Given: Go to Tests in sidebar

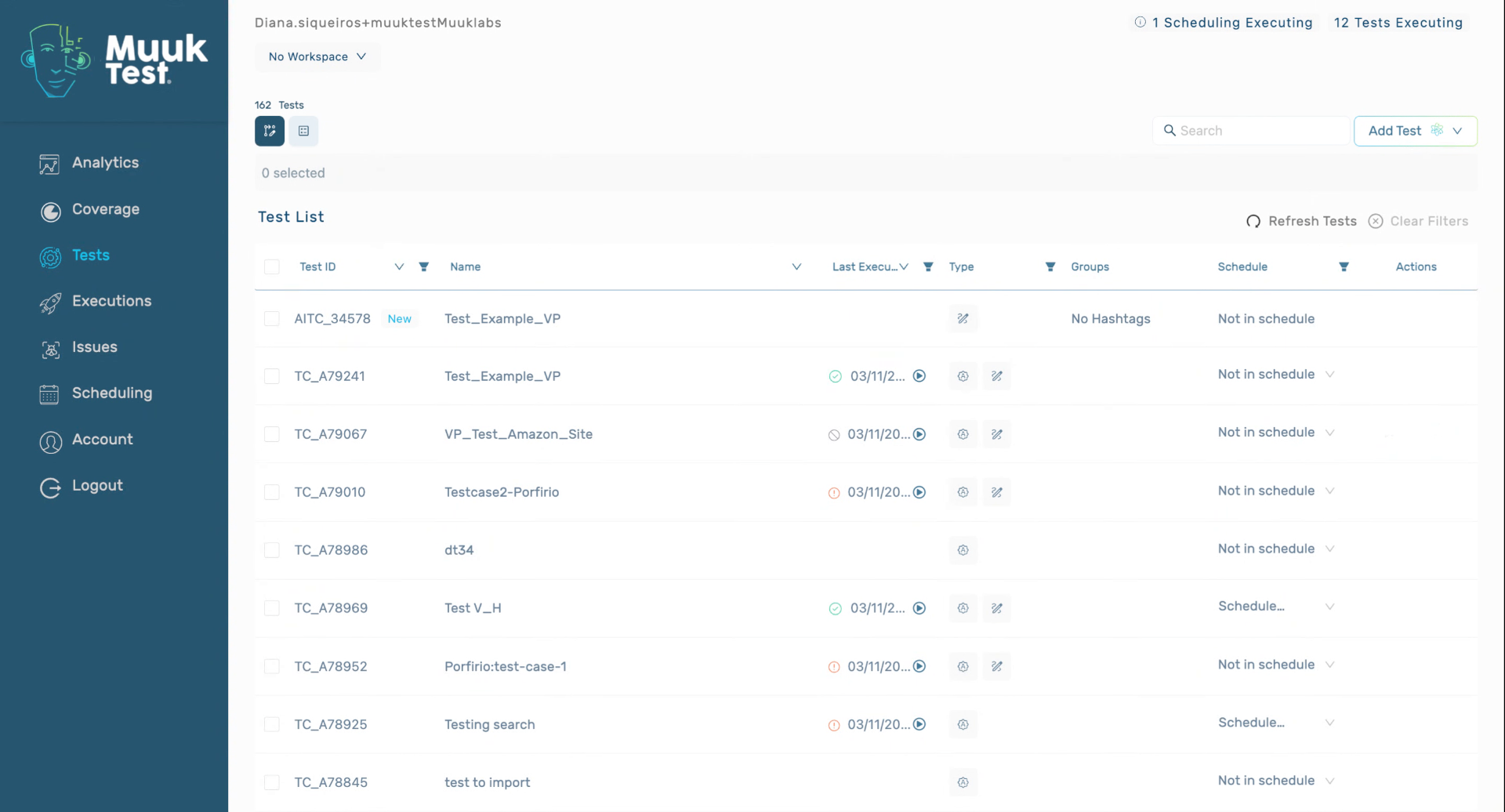Looking at the screenshot, I should (90, 256).
